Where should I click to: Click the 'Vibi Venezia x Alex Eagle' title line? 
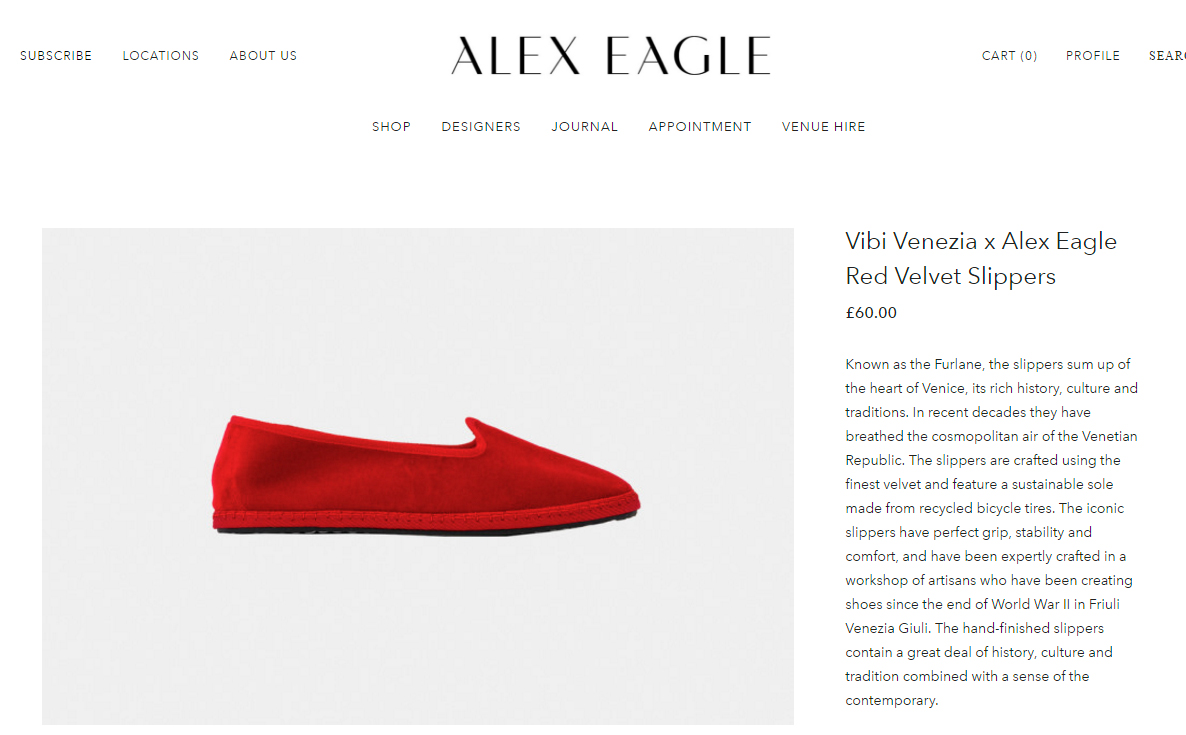981,241
